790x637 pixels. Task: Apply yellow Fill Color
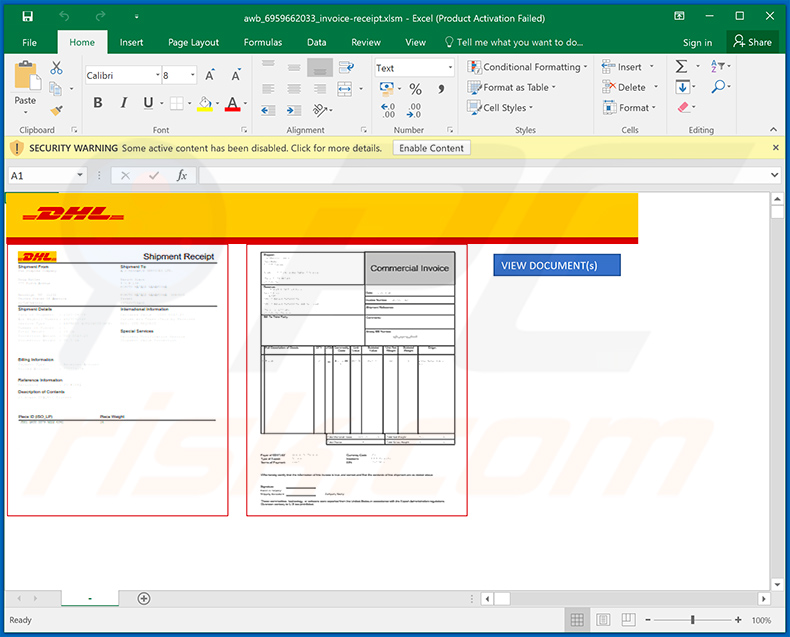(205, 103)
